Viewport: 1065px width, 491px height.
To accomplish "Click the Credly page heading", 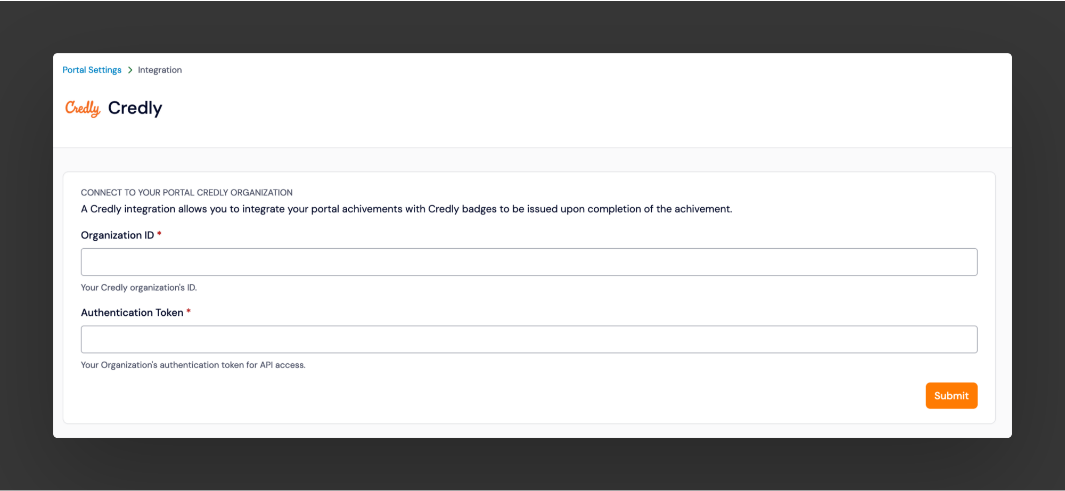I will (x=135, y=108).
